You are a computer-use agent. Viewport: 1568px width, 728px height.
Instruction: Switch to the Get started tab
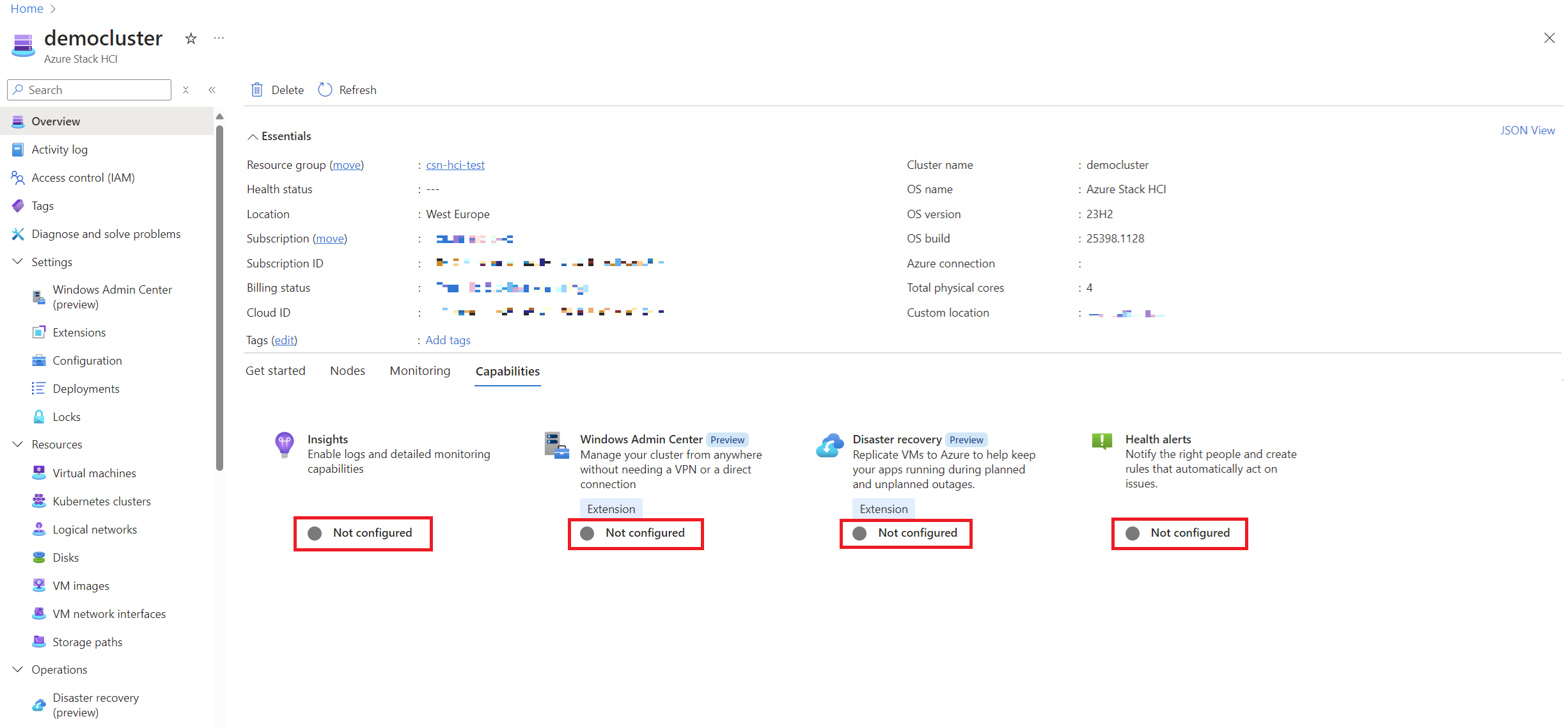pos(276,371)
